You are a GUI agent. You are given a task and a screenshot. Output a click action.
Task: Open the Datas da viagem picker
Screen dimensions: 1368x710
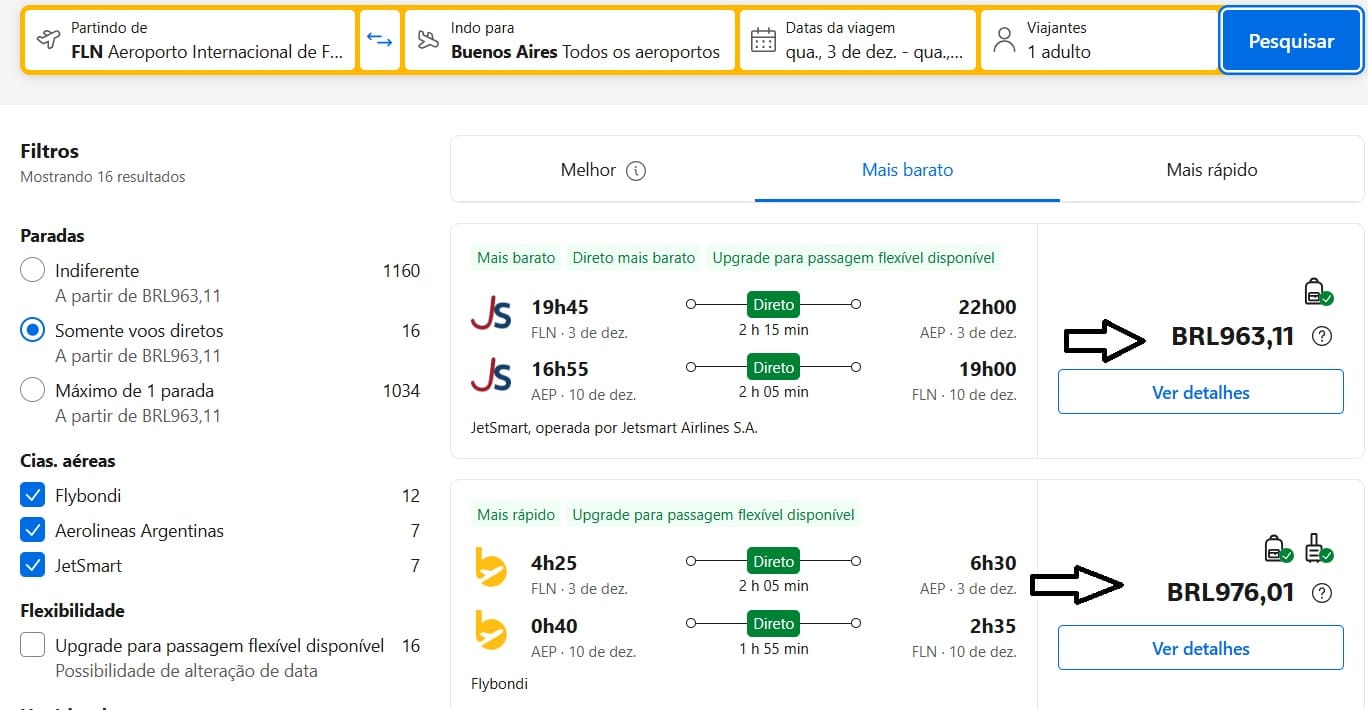[x=857, y=41]
